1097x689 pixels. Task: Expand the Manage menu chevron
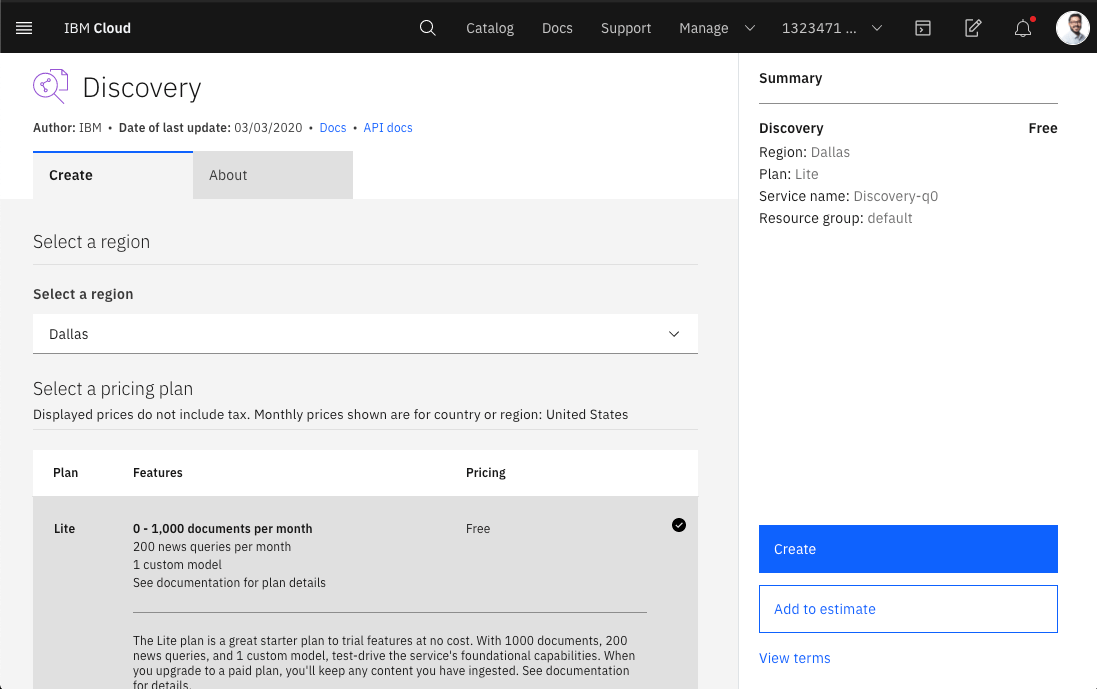tap(749, 28)
